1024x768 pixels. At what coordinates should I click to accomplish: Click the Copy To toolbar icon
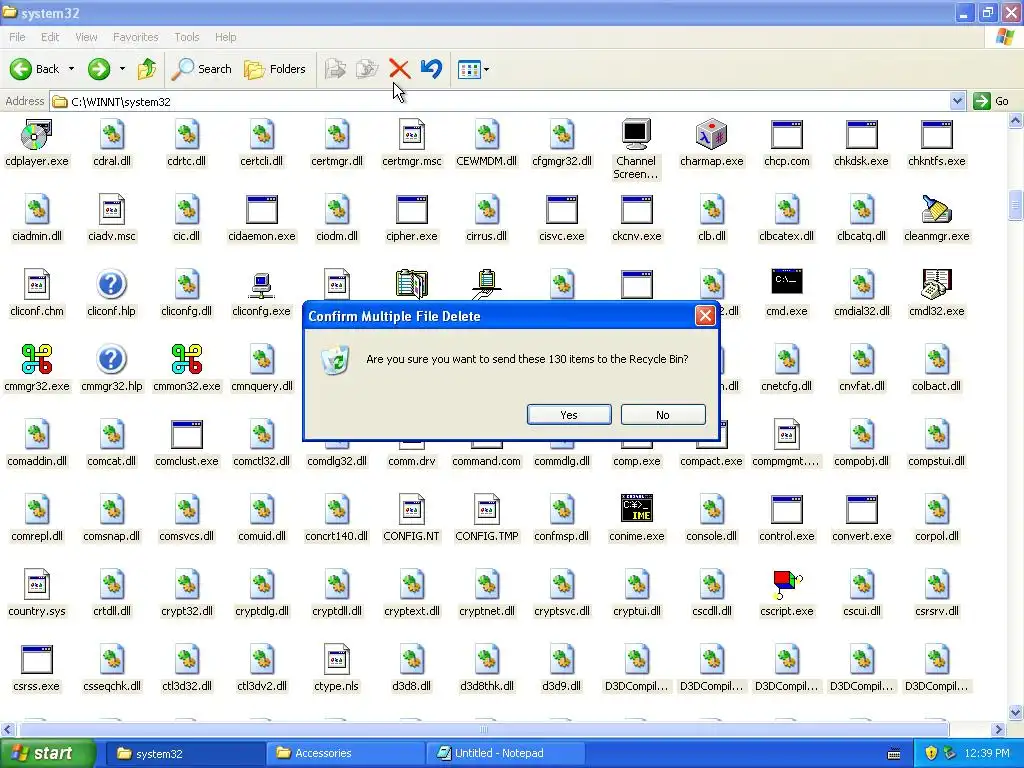point(367,69)
